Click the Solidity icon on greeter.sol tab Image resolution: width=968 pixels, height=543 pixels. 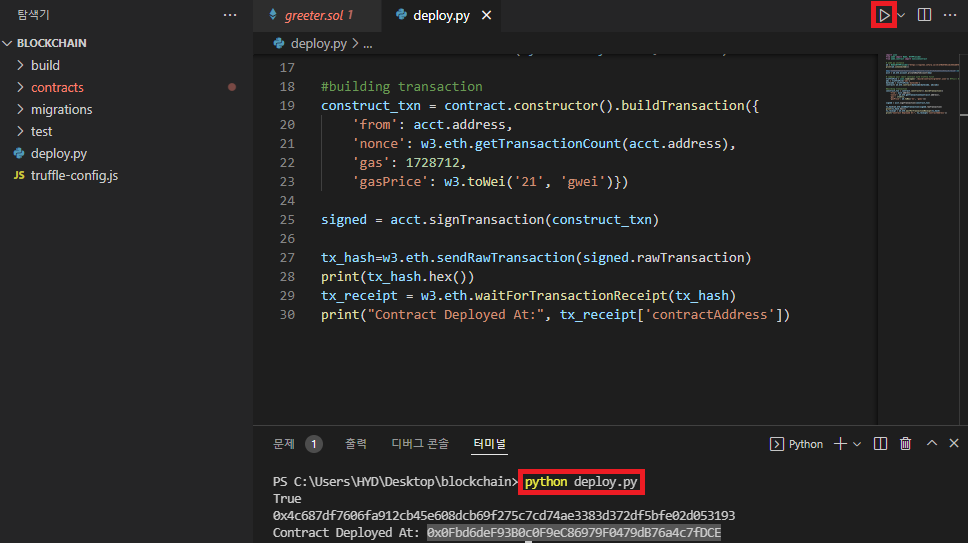273,15
